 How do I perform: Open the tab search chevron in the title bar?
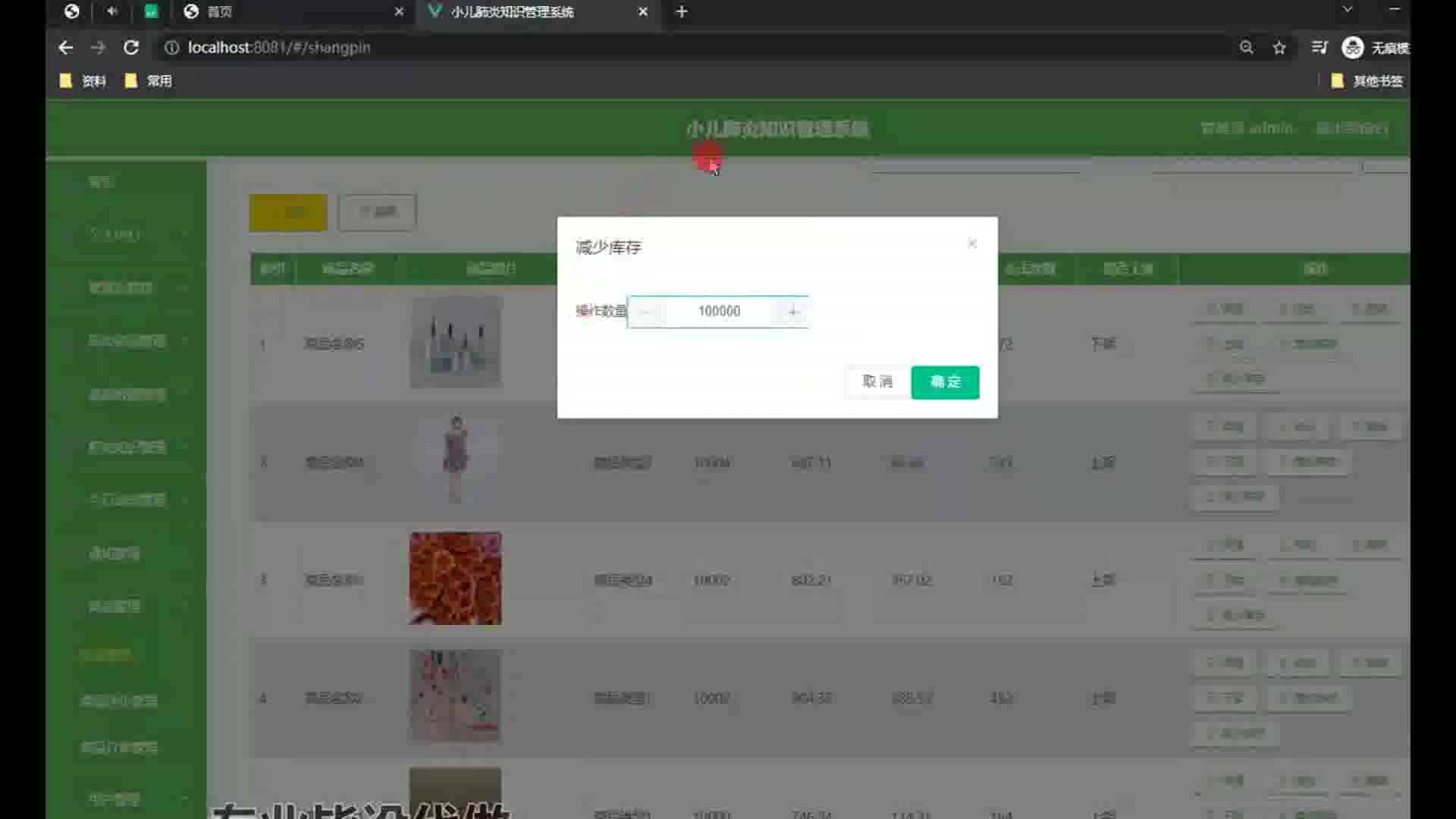pyautogui.click(x=1348, y=9)
